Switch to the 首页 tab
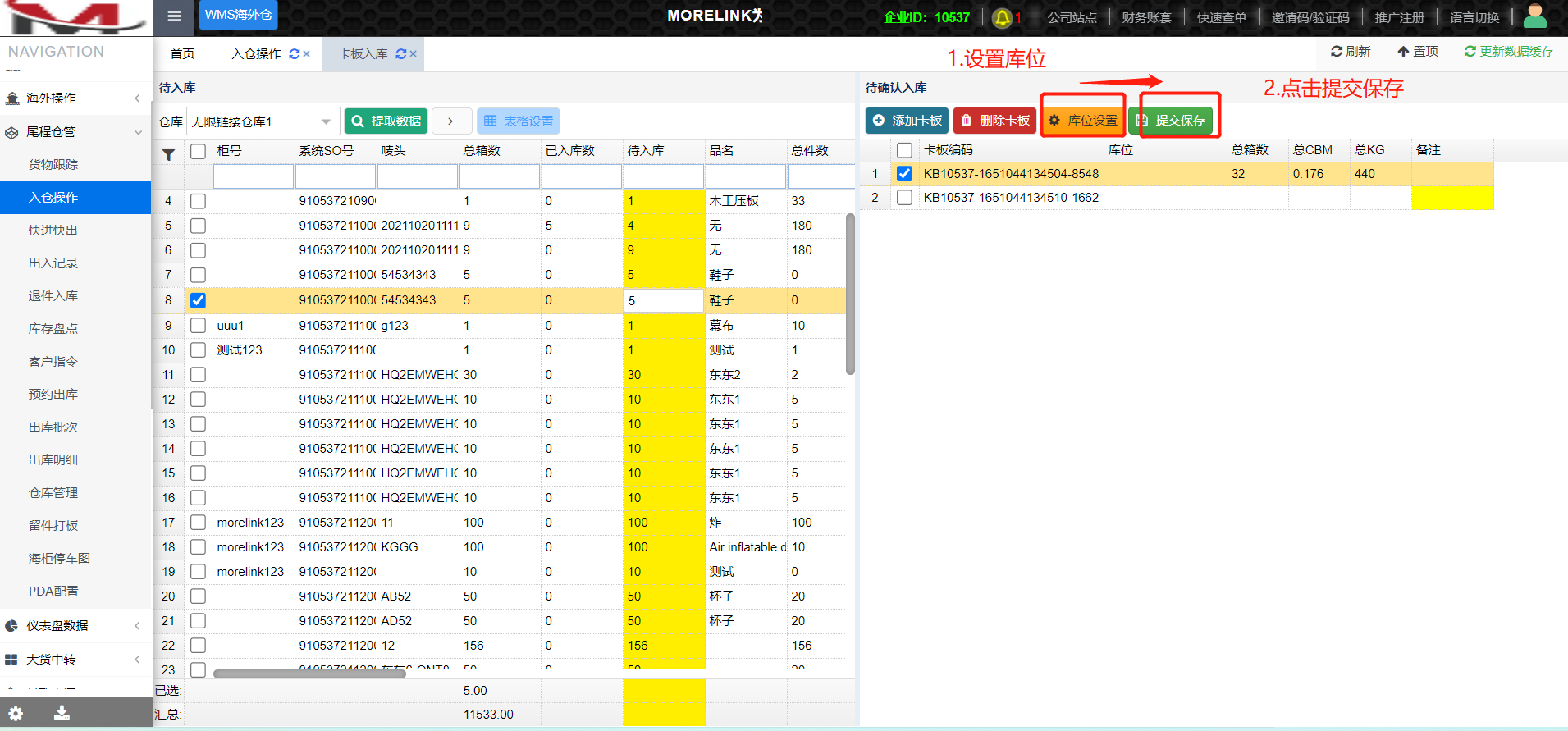 [182, 54]
